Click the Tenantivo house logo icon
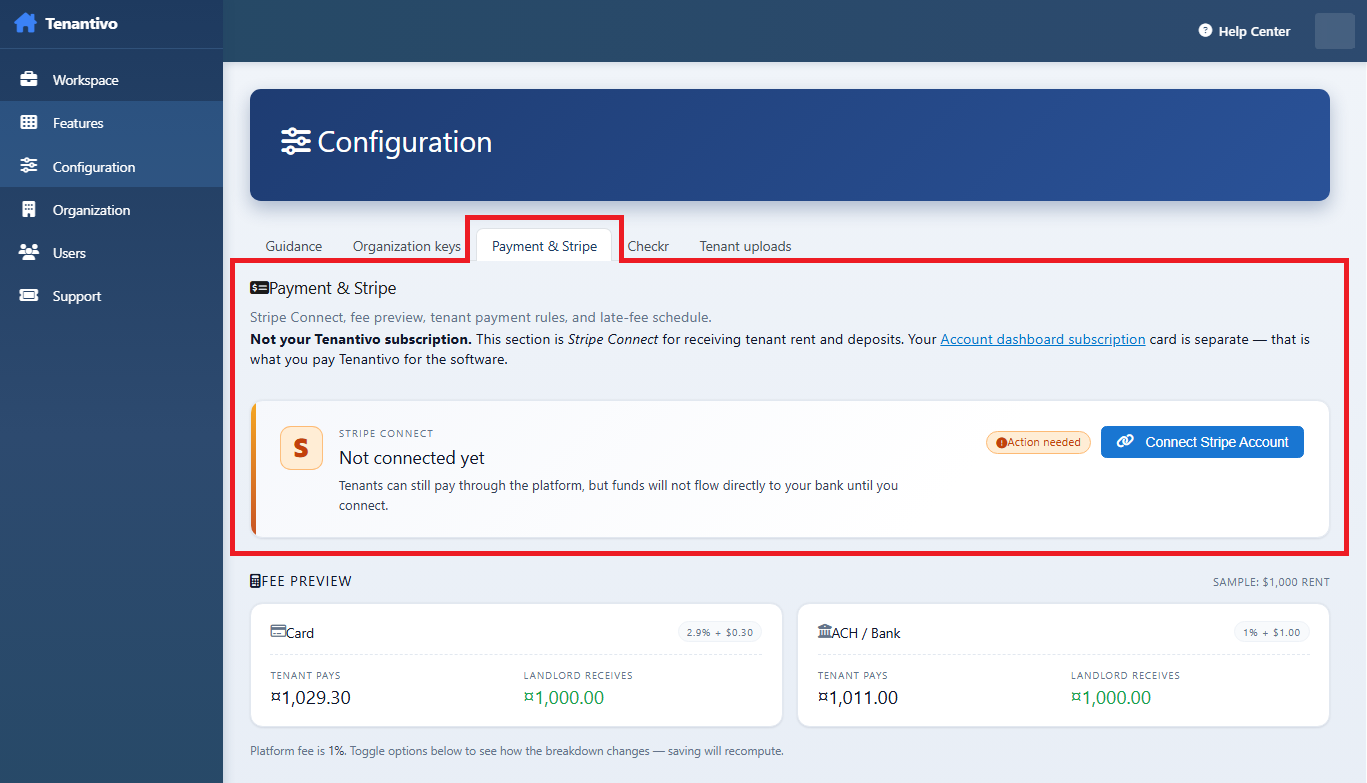The image size is (1367, 783). click(25, 23)
